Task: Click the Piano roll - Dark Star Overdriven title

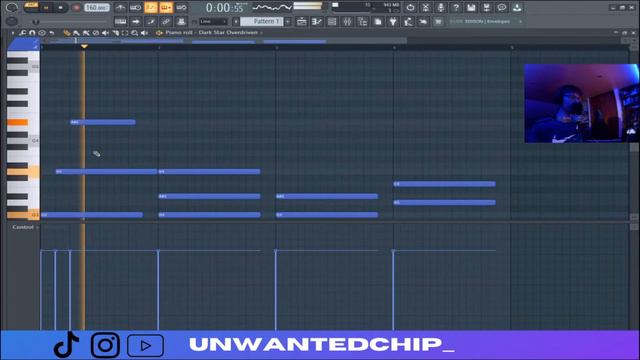Action: pyautogui.click(x=211, y=33)
